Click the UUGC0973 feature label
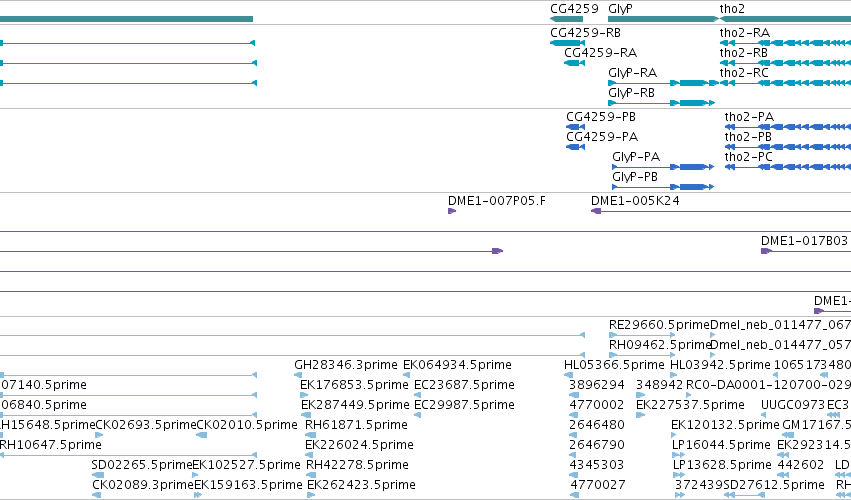This screenshot has height=500, width=851. (x=792, y=405)
